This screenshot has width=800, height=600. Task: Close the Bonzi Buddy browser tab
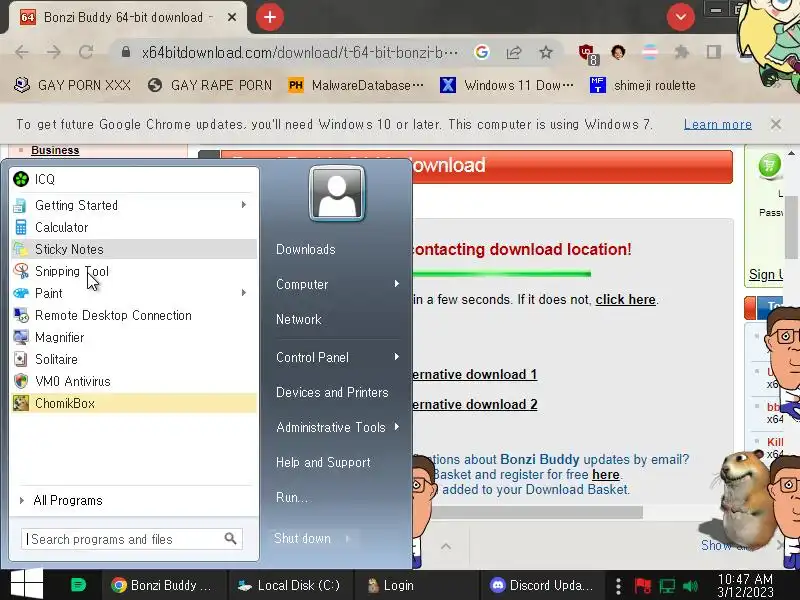coord(232,17)
